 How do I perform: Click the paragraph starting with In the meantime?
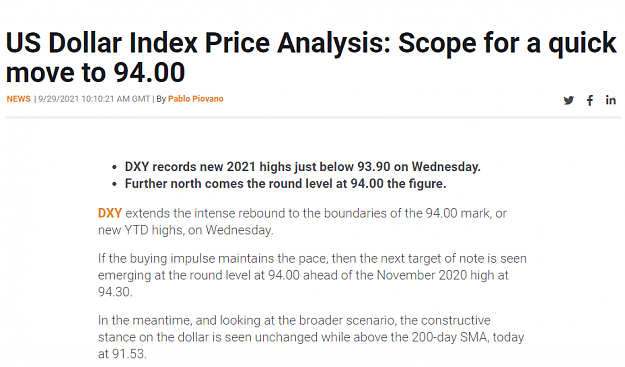coord(311,337)
